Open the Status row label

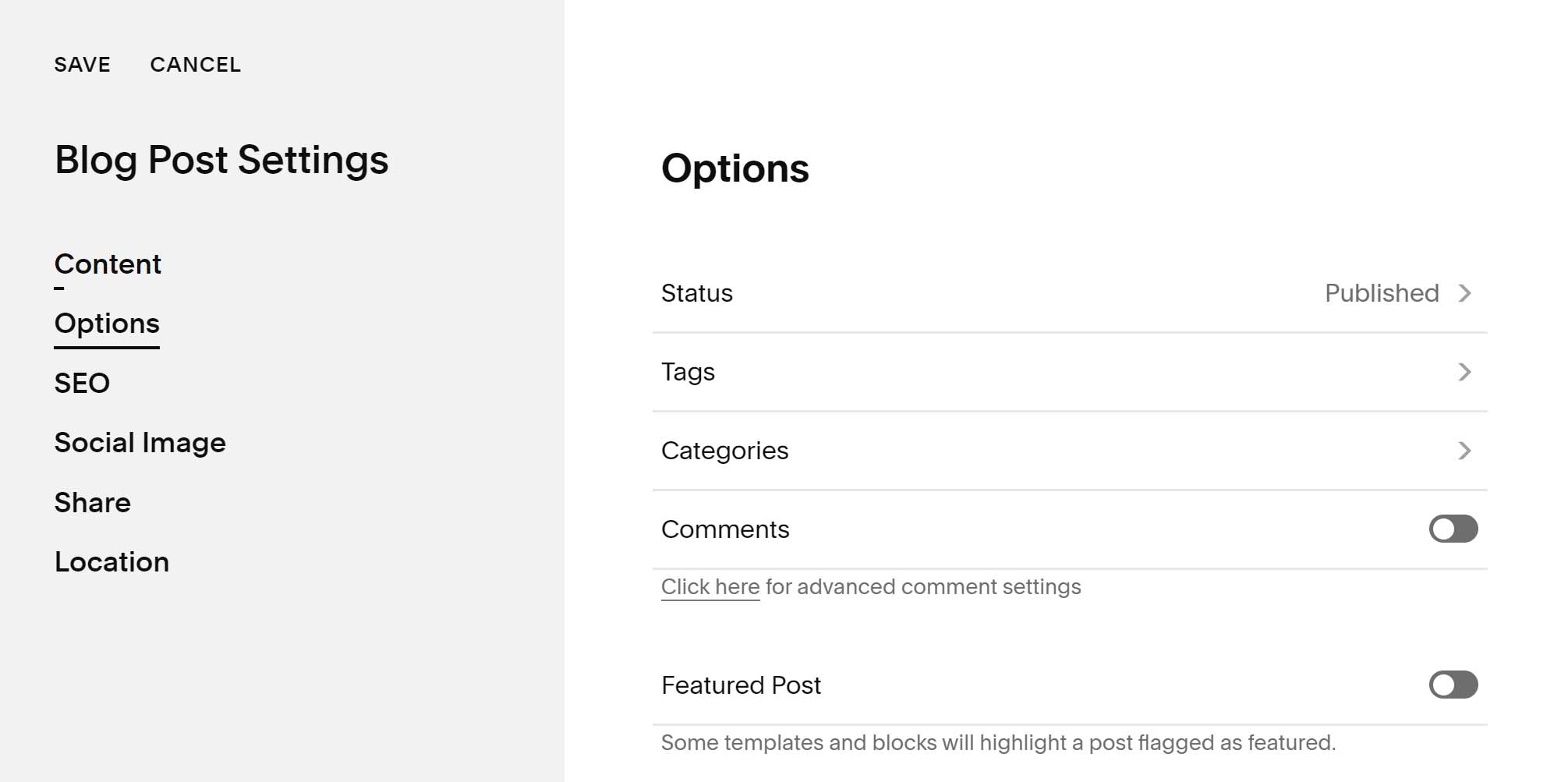click(696, 293)
